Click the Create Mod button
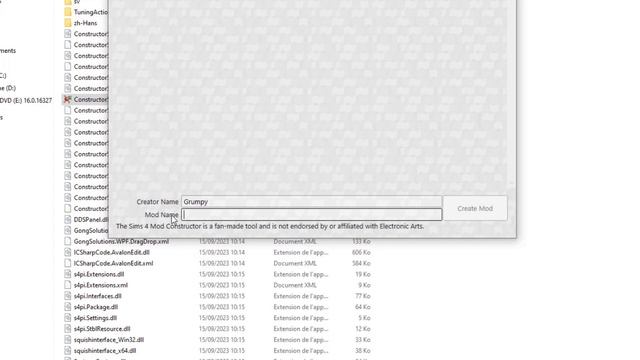The height and width of the screenshot is (360, 640). point(475,208)
